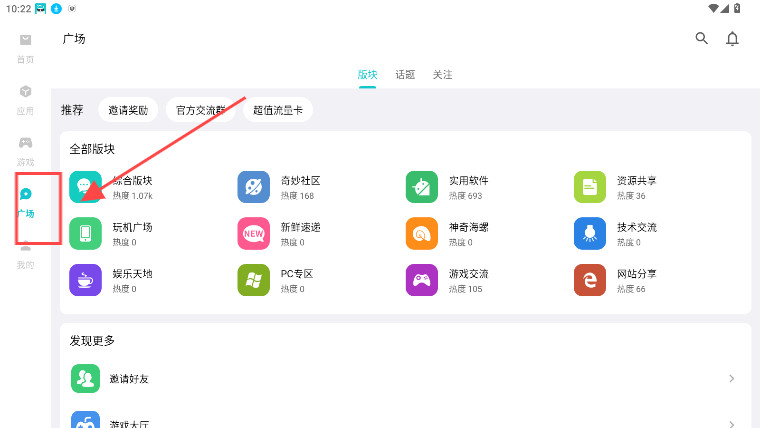The image size is (760, 428).
Task: Open the 实用软件 android icon
Action: pyautogui.click(x=422, y=187)
